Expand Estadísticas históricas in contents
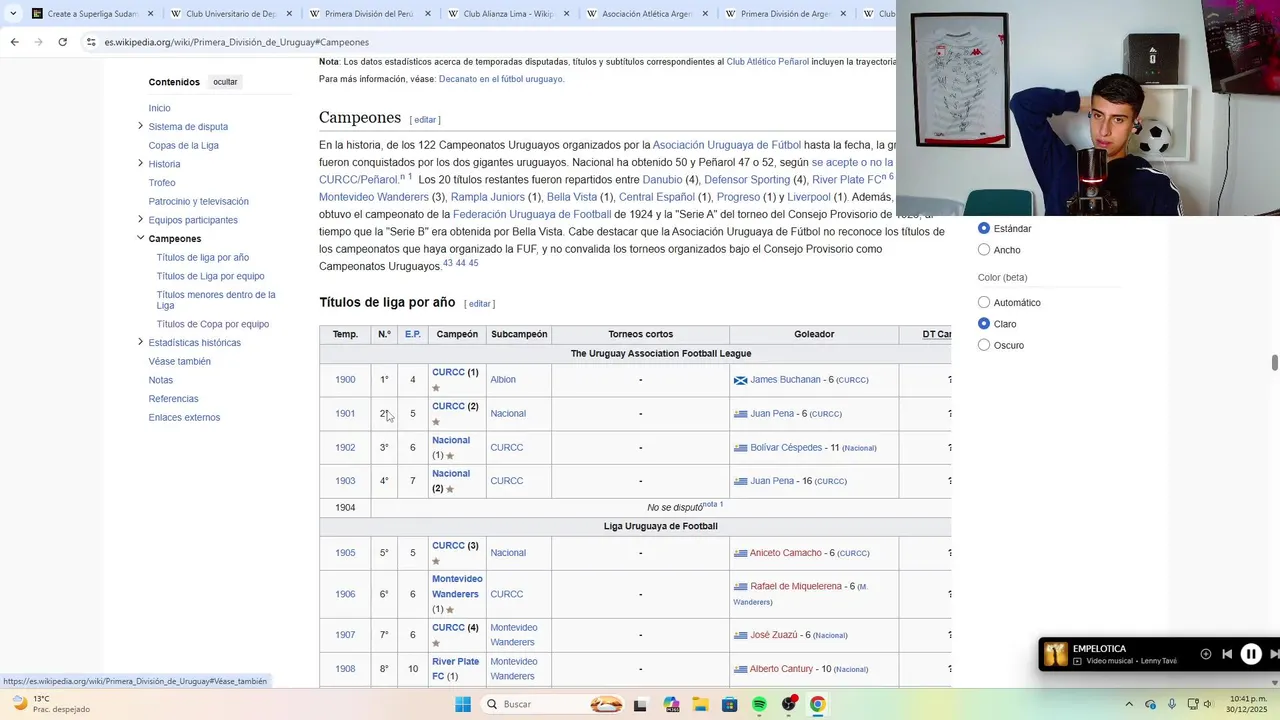 click(140, 342)
